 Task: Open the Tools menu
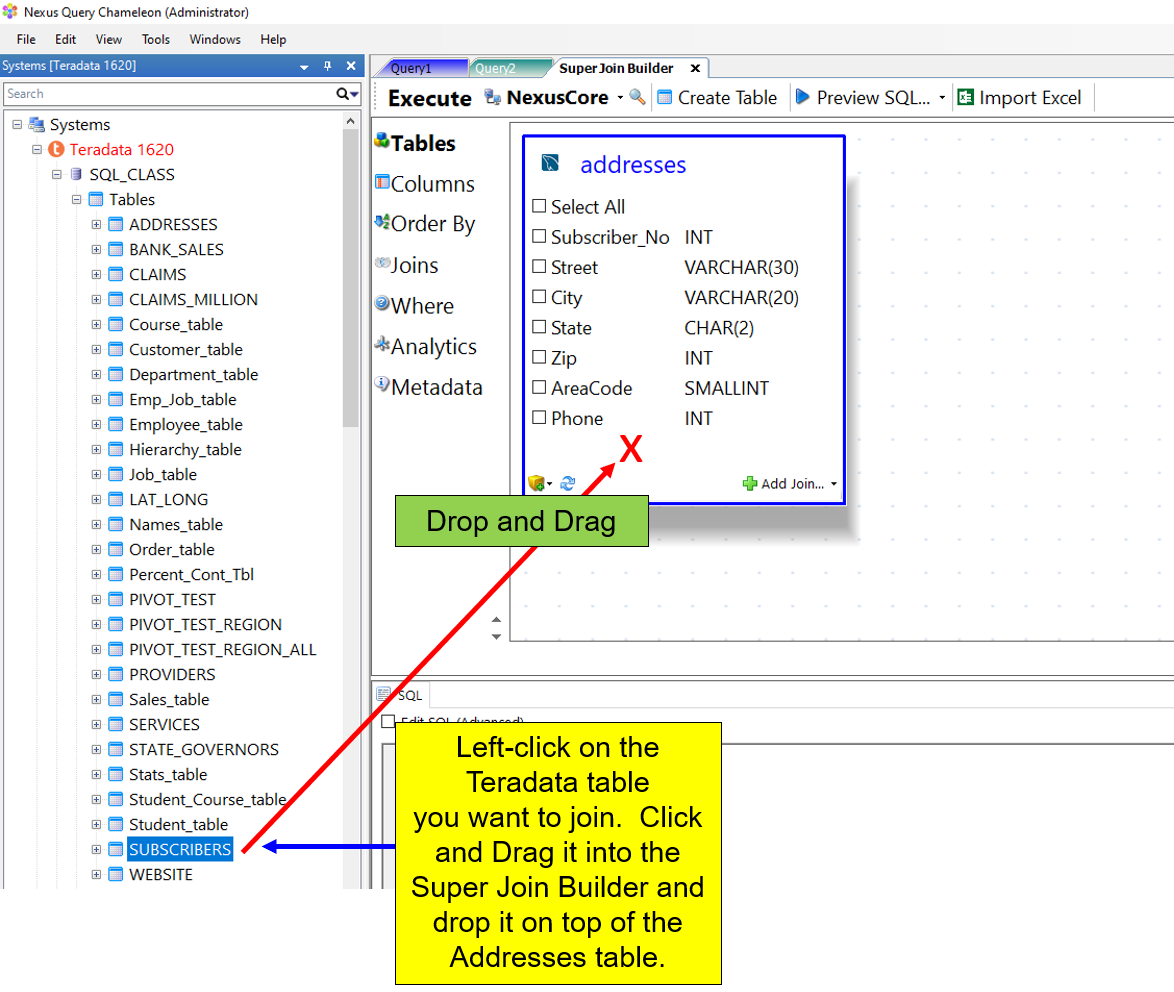pyautogui.click(x=155, y=39)
